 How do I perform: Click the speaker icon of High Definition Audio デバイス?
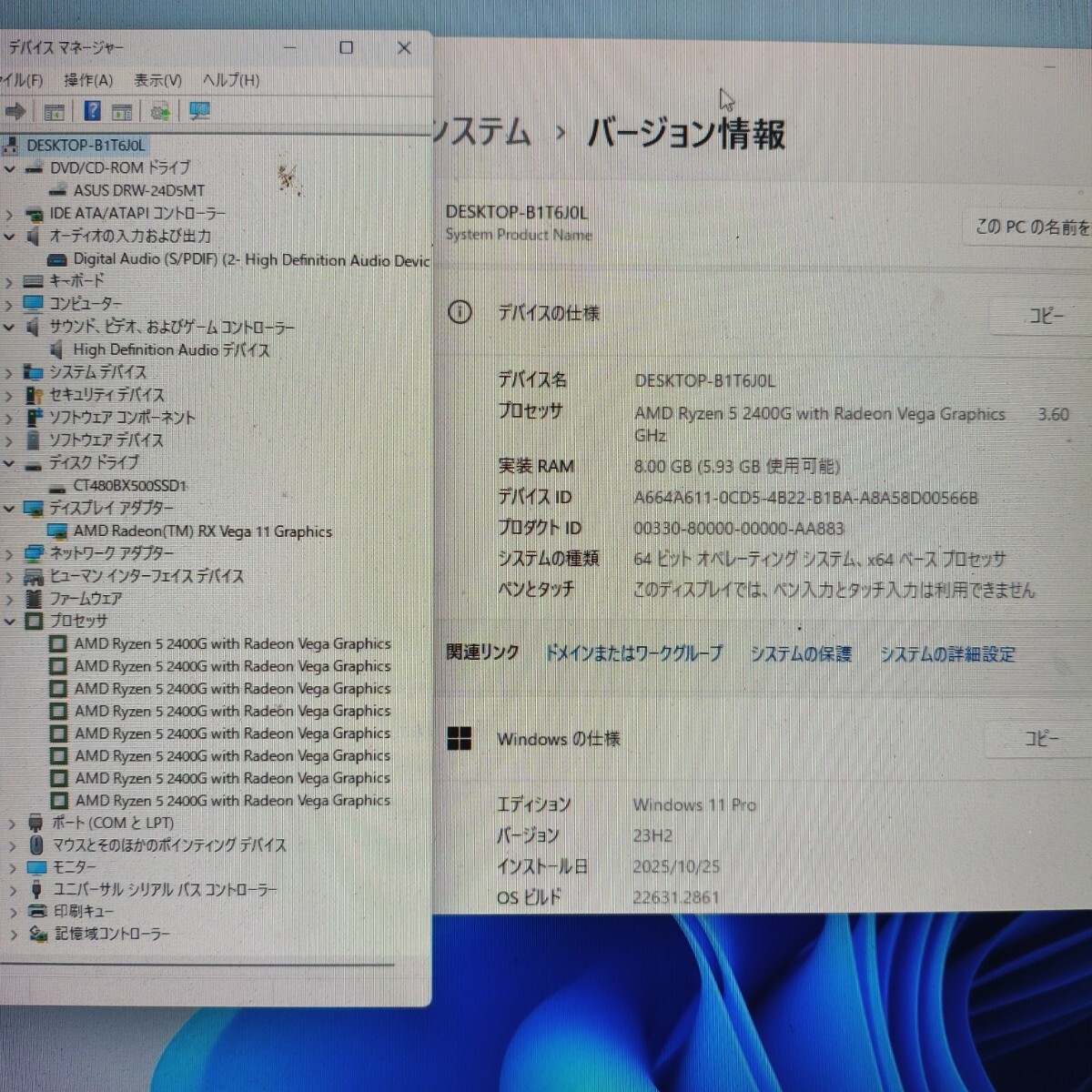click(x=57, y=349)
